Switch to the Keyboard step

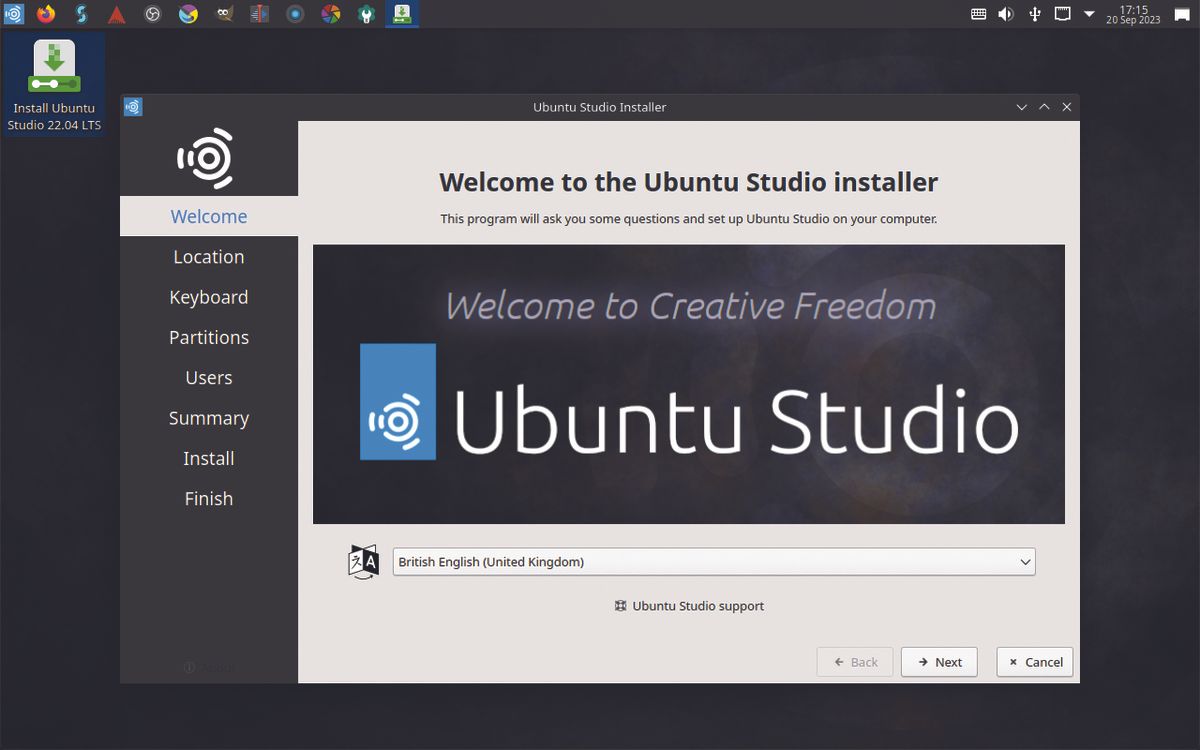coord(208,297)
